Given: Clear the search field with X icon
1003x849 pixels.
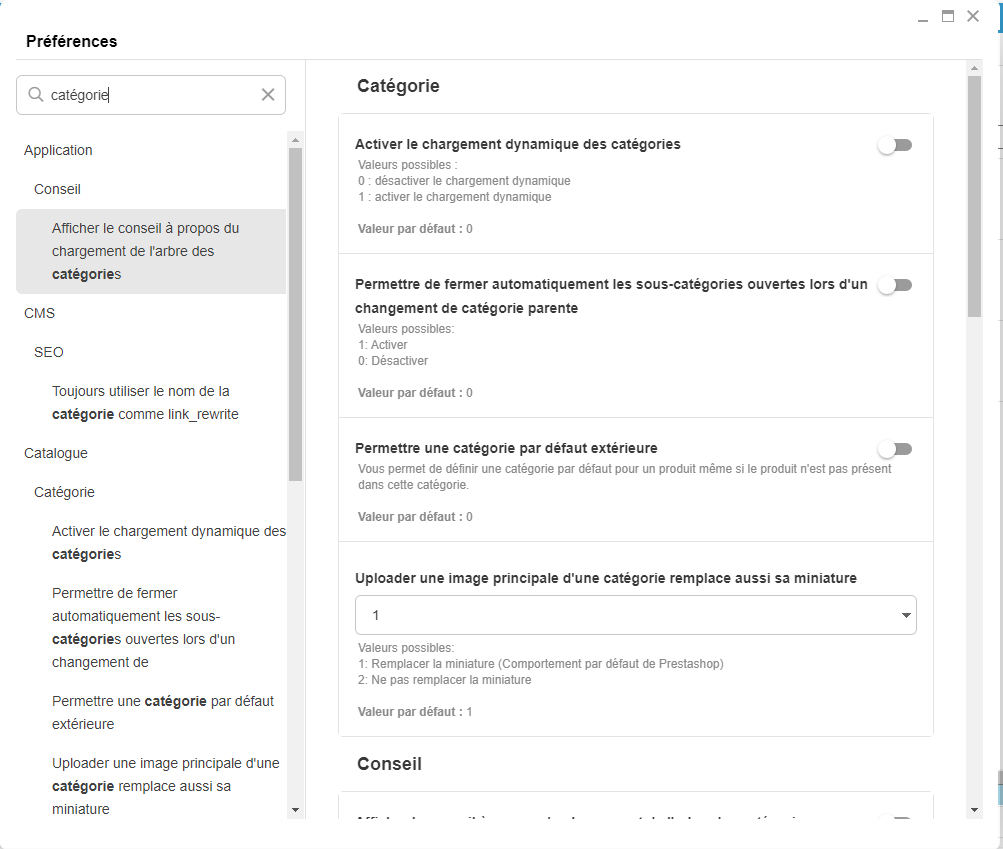Looking at the screenshot, I should [x=268, y=95].
